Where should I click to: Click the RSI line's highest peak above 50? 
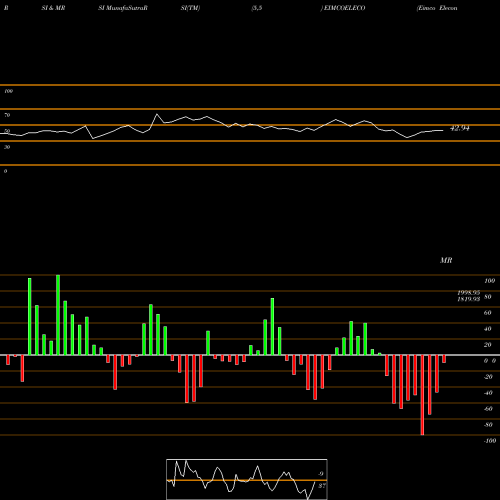[157, 114]
